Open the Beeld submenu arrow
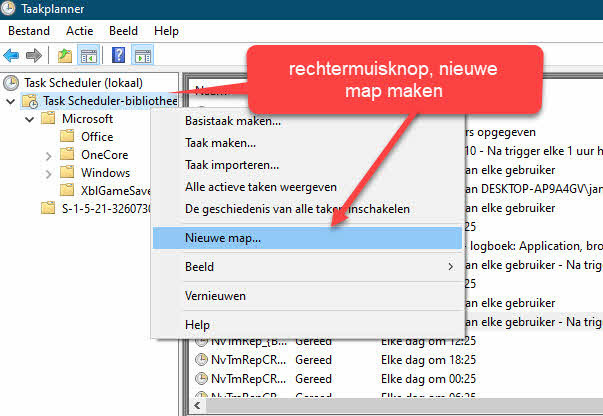The image size is (603, 416). pos(450,266)
